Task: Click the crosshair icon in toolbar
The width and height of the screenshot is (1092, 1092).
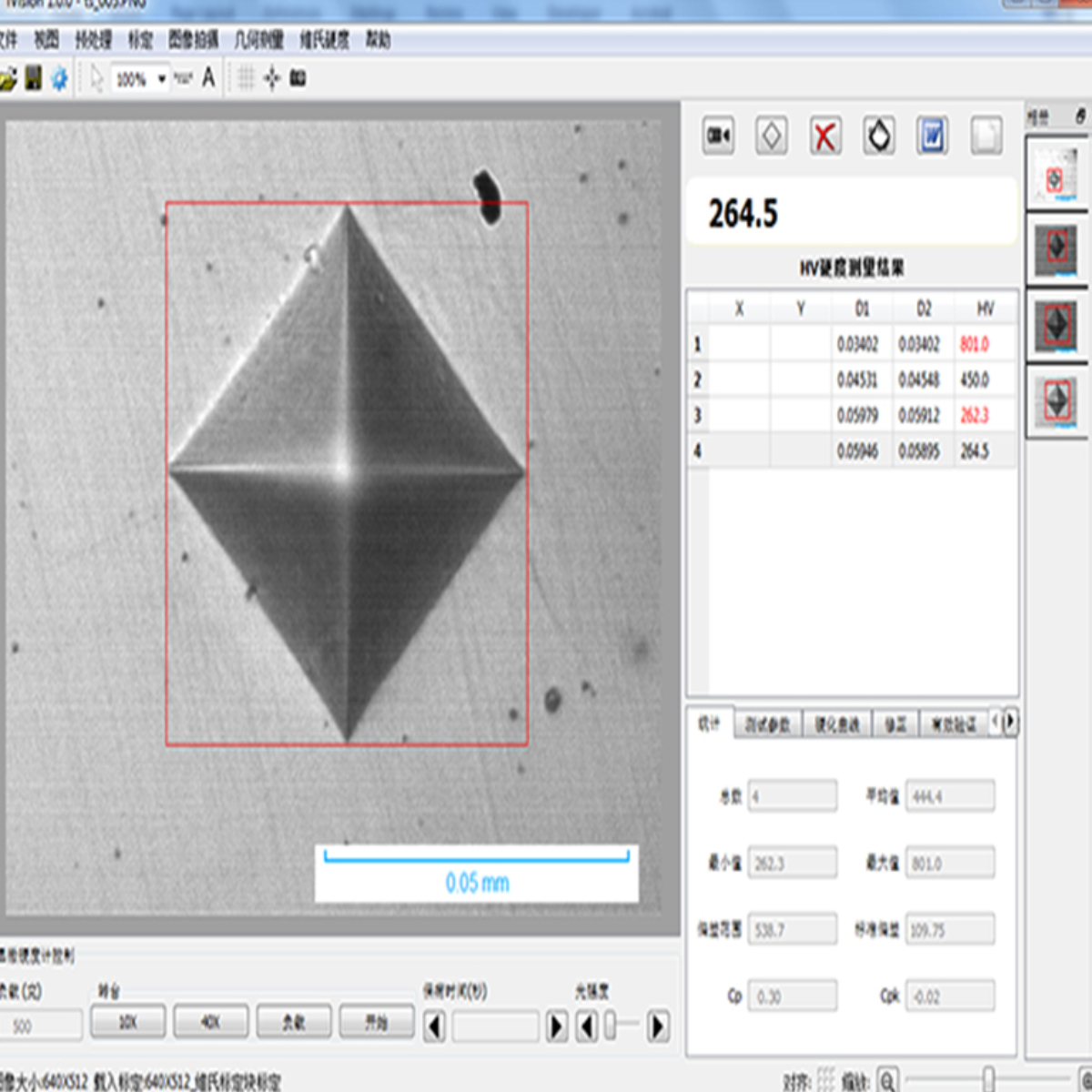Action: pyautogui.click(x=272, y=78)
